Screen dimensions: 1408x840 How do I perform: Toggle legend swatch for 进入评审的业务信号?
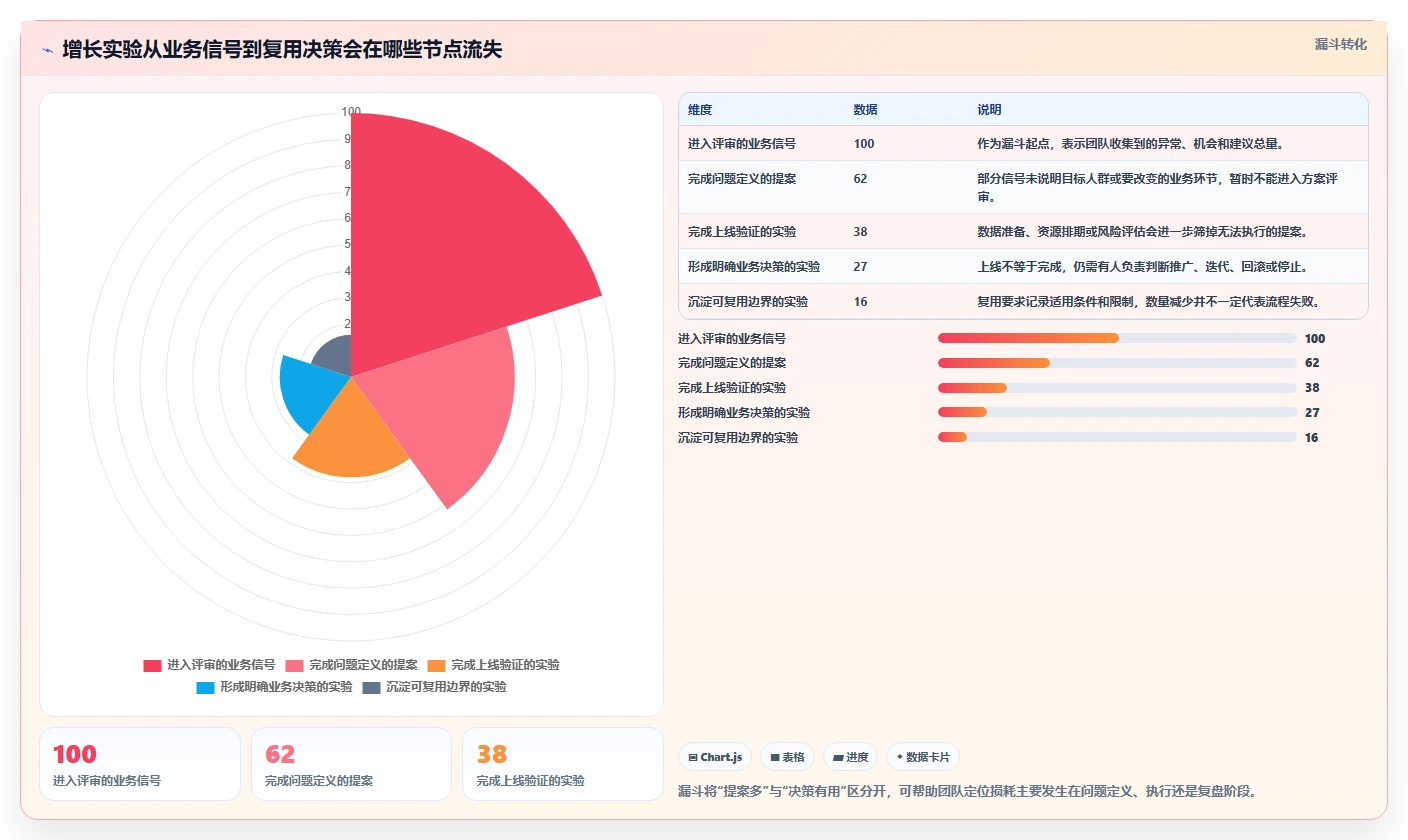pyautogui.click(x=152, y=665)
